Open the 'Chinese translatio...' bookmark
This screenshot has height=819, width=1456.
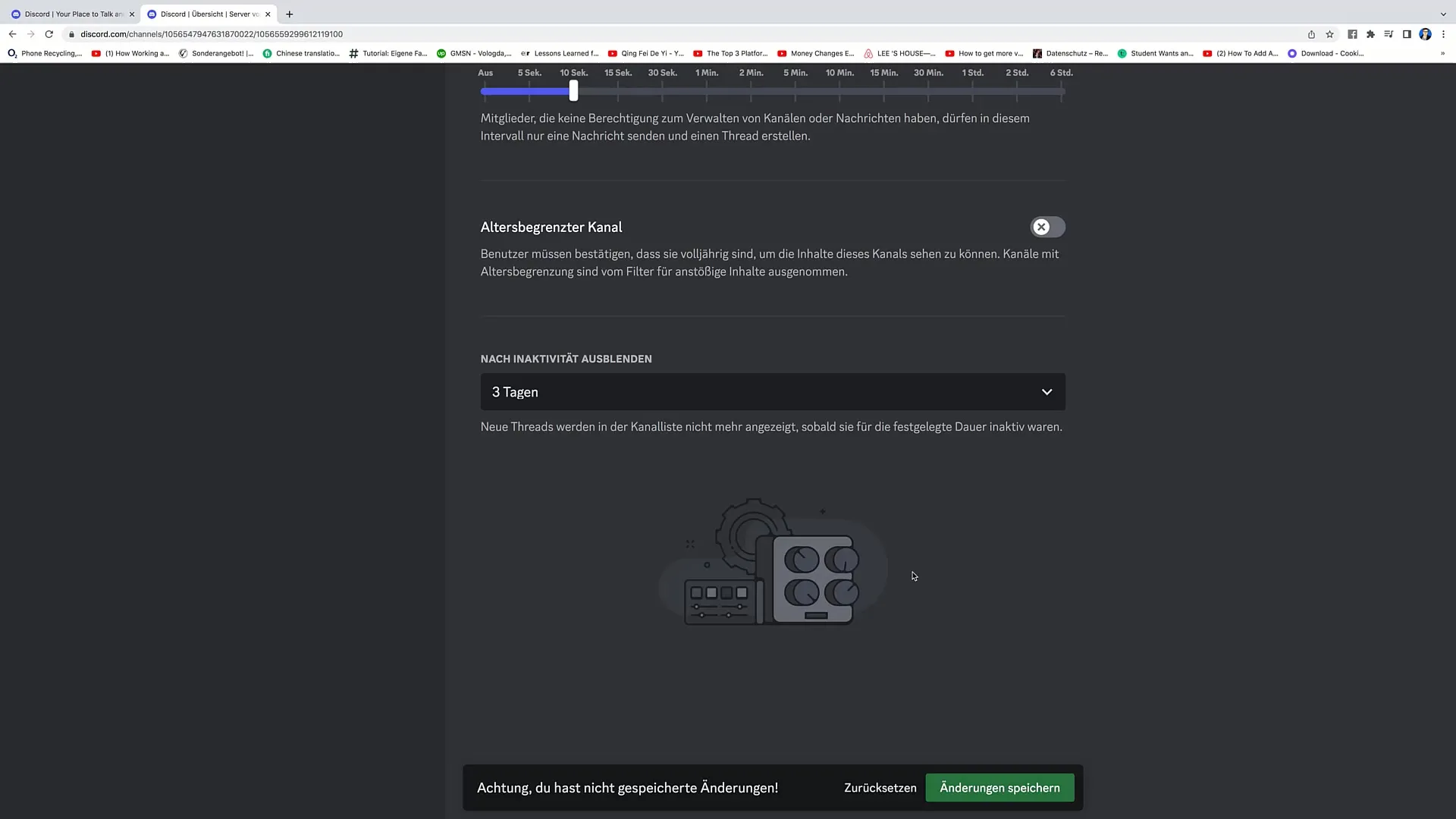(x=301, y=53)
